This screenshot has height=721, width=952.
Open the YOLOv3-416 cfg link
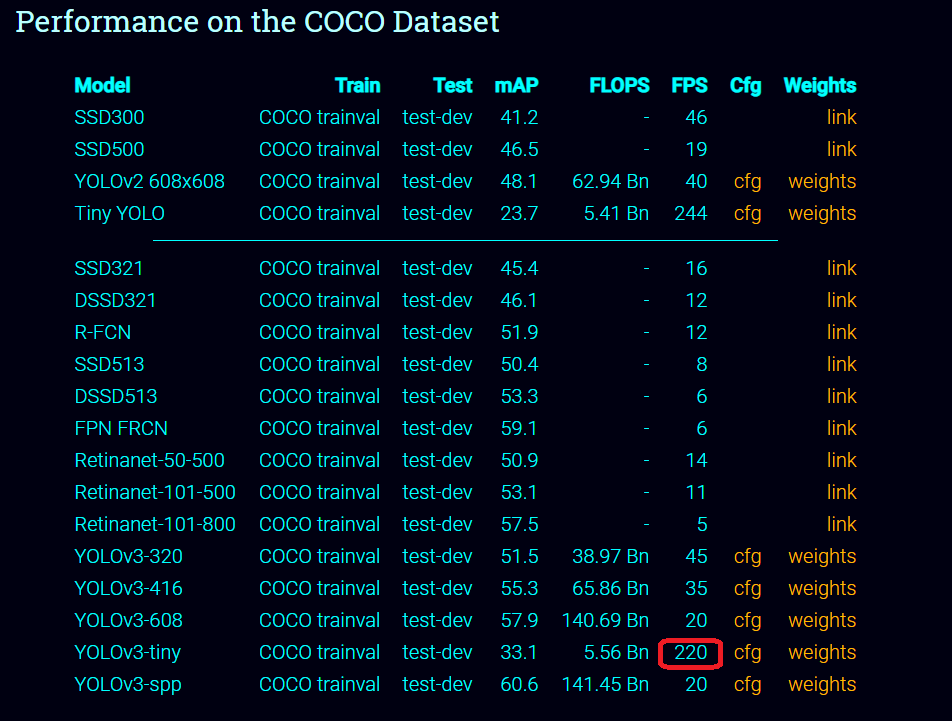tap(747, 589)
